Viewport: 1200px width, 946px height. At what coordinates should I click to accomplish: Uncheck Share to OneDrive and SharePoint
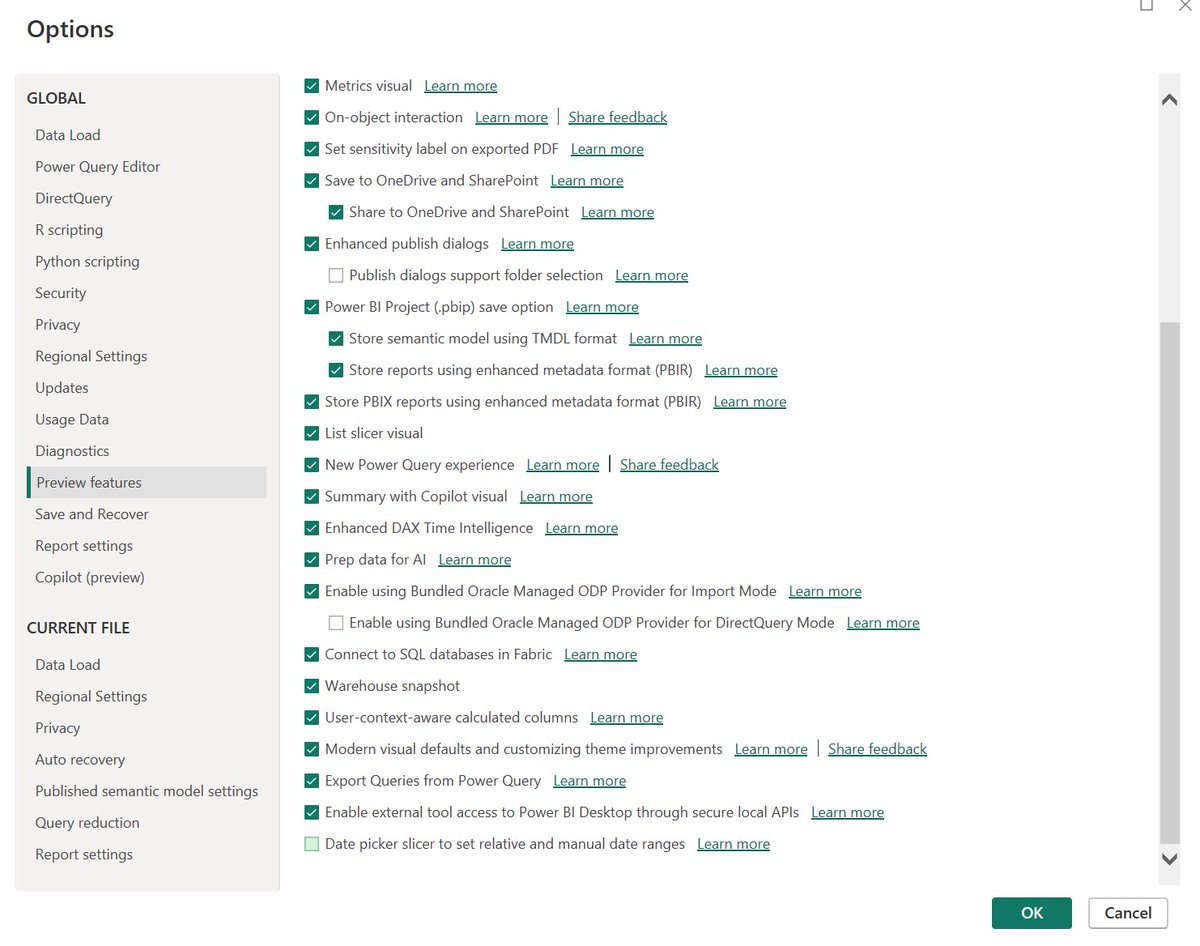[x=336, y=212]
